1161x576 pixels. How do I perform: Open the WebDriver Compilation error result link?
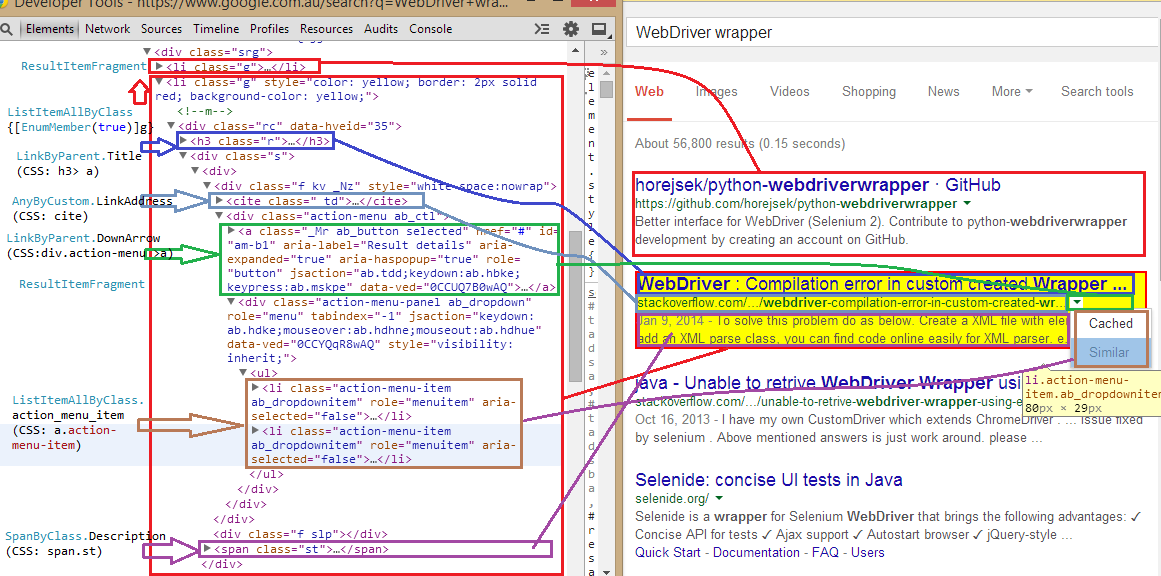click(x=883, y=284)
